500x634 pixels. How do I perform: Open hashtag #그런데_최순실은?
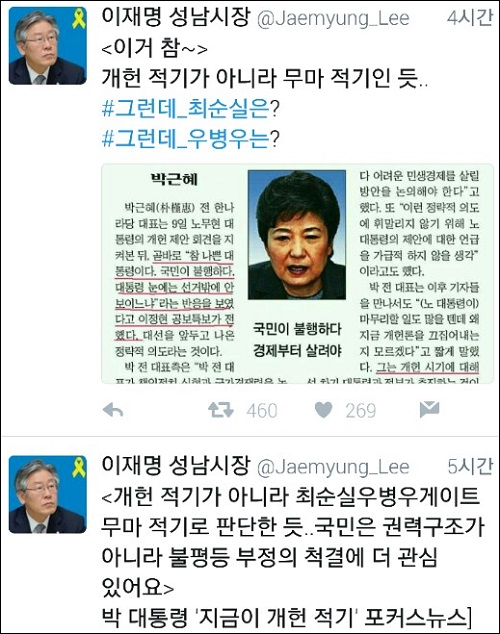click(186, 108)
